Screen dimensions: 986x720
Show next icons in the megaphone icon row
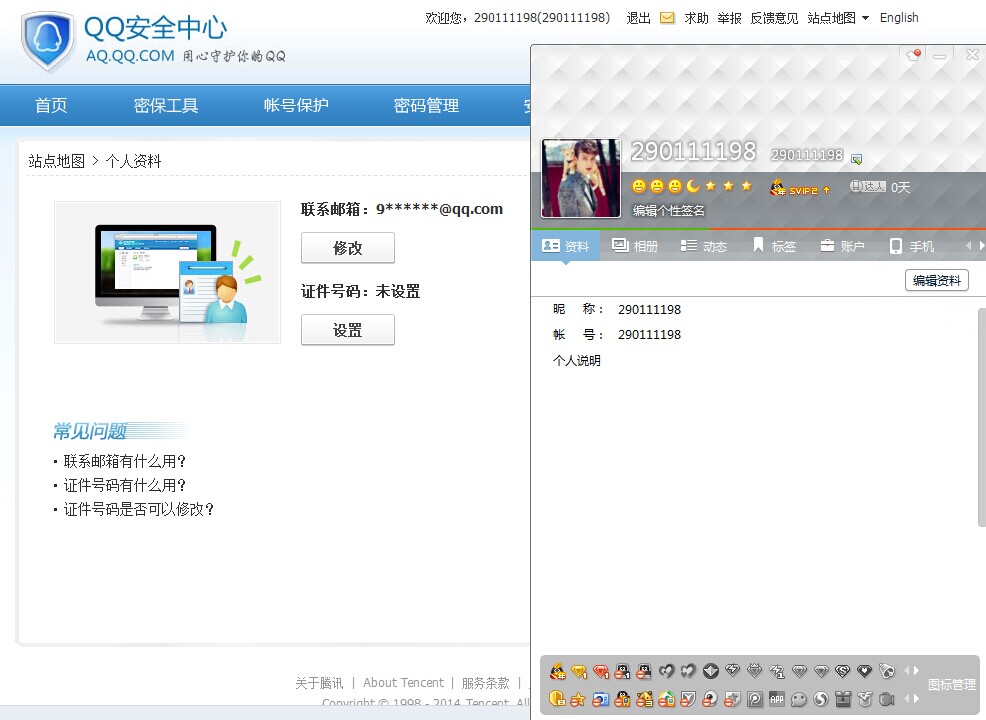(916, 671)
